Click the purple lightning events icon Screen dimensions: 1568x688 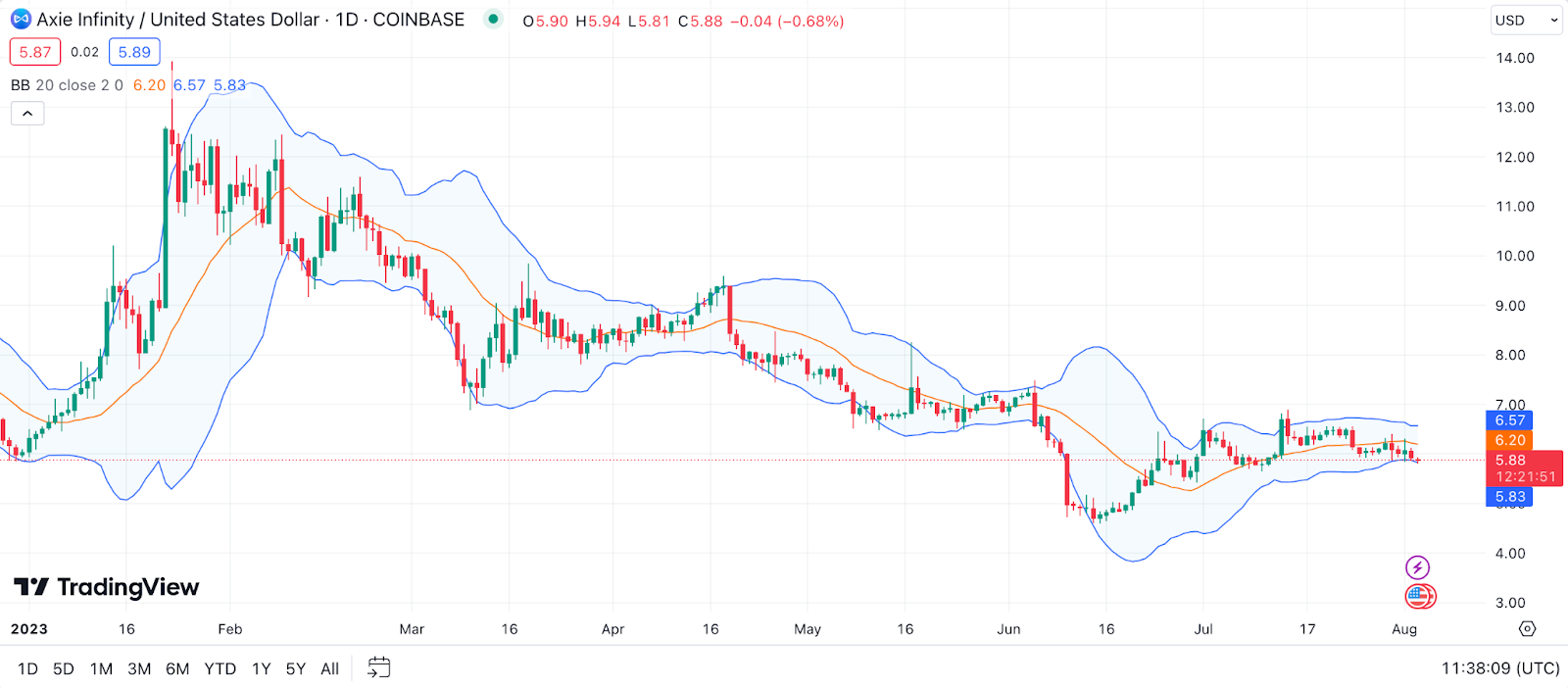[1417, 567]
